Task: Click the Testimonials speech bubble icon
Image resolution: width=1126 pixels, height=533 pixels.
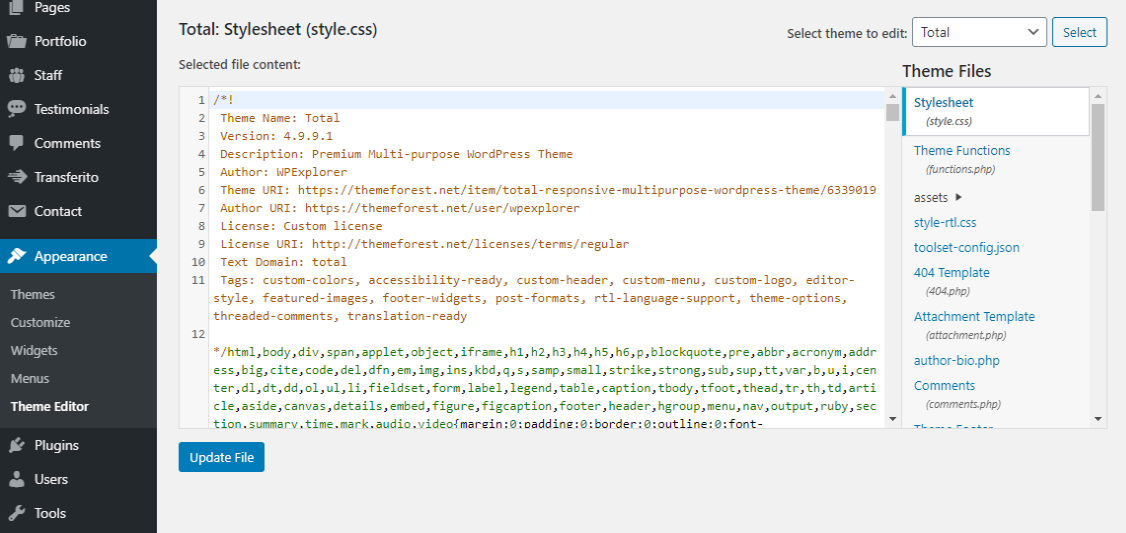Action: pos(17,110)
